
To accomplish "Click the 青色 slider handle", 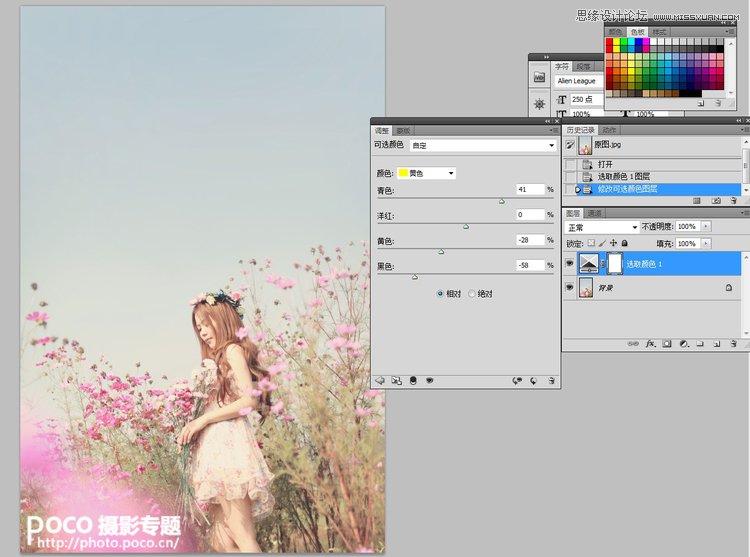I will click(502, 200).
